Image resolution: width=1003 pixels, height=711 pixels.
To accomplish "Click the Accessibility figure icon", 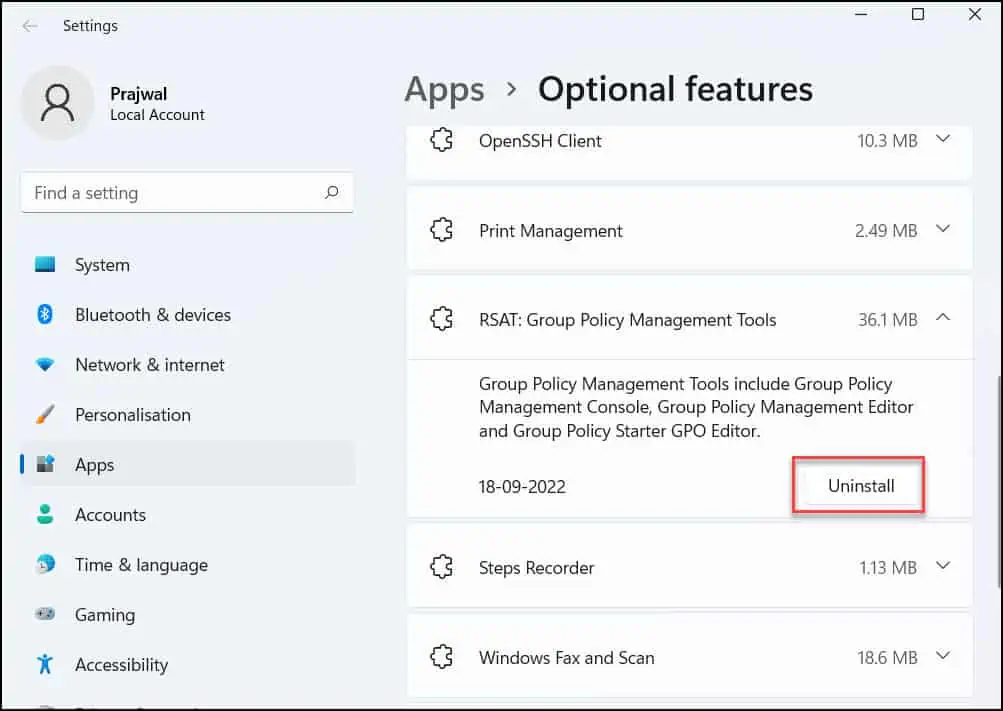I will (x=45, y=664).
